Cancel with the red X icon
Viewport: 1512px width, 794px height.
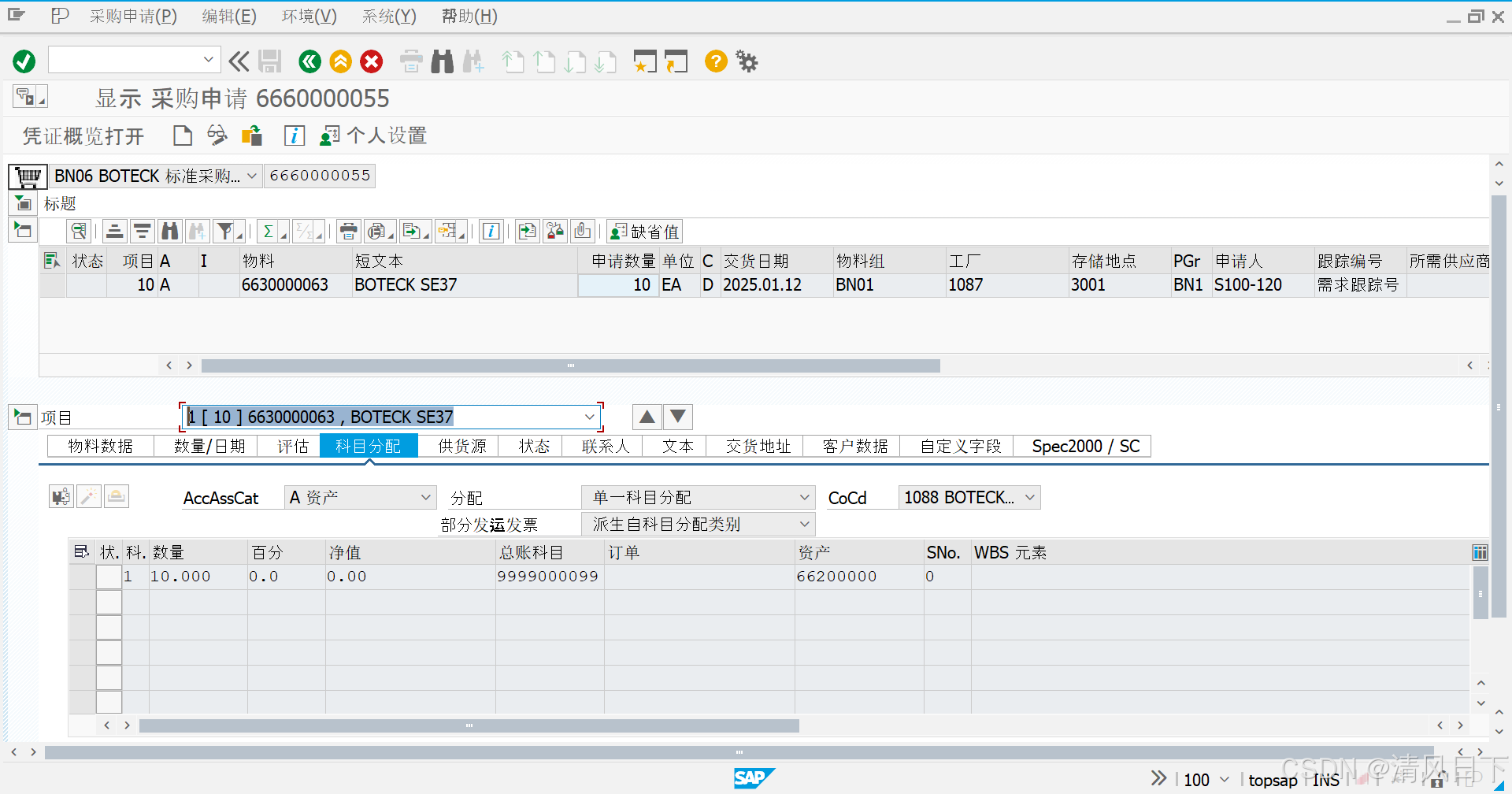point(371,61)
